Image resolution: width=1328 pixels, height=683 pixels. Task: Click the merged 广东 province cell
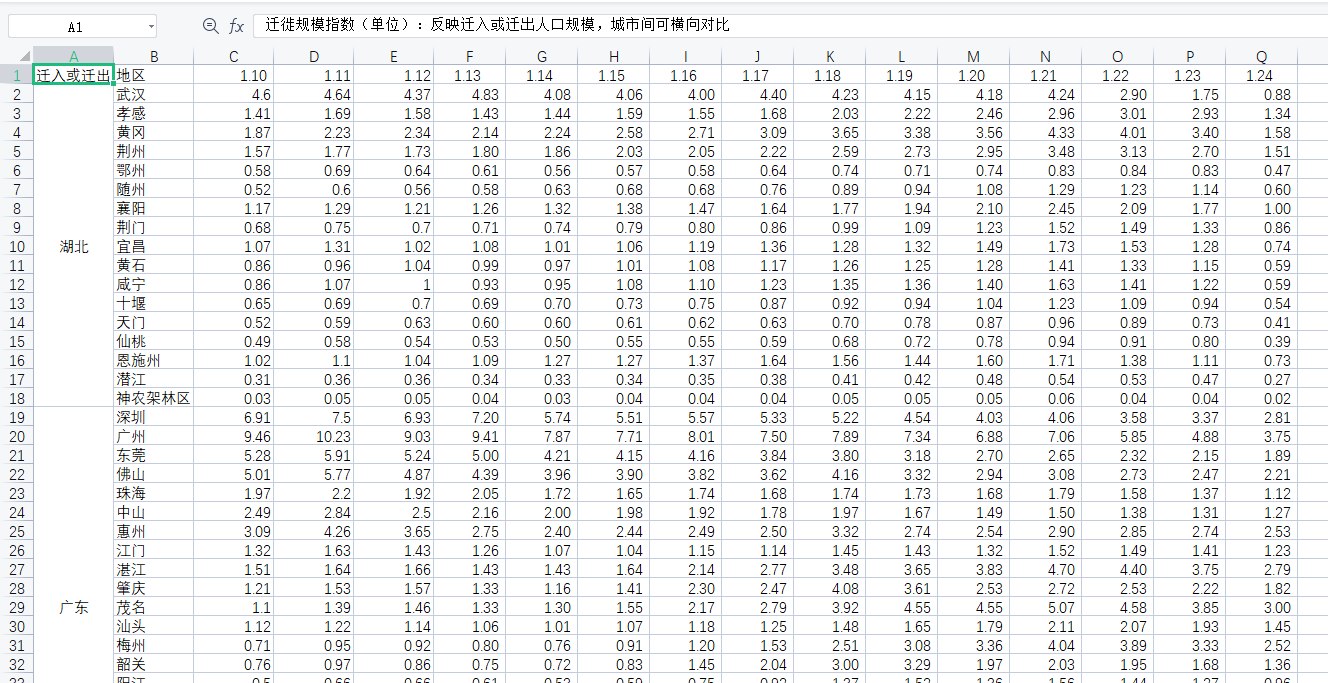[74, 607]
